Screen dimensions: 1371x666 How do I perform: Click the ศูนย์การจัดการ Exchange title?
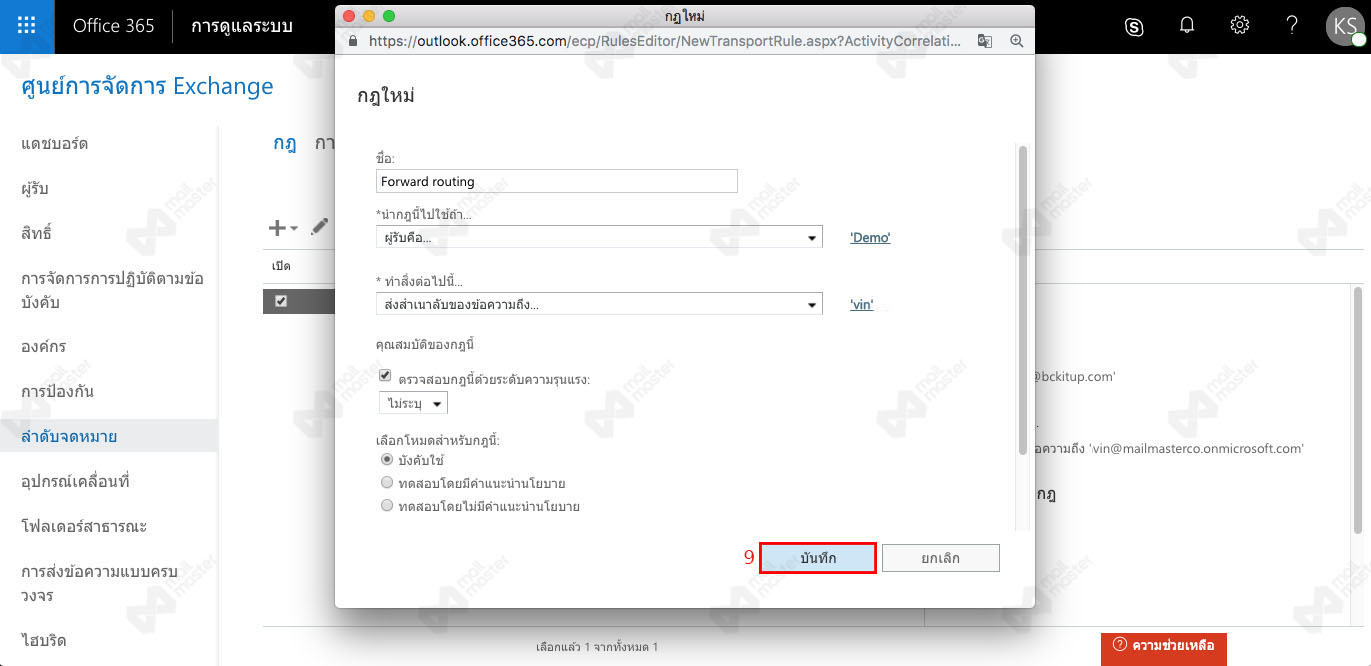tap(147, 87)
